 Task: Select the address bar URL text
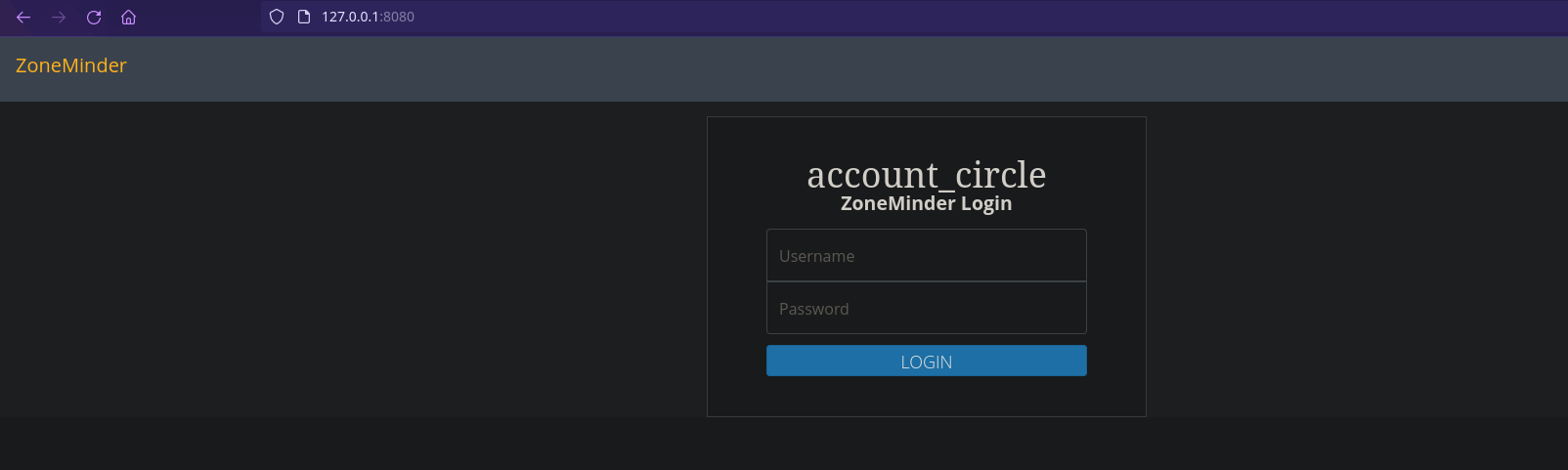pyautogui.click(x=368, y=17)
